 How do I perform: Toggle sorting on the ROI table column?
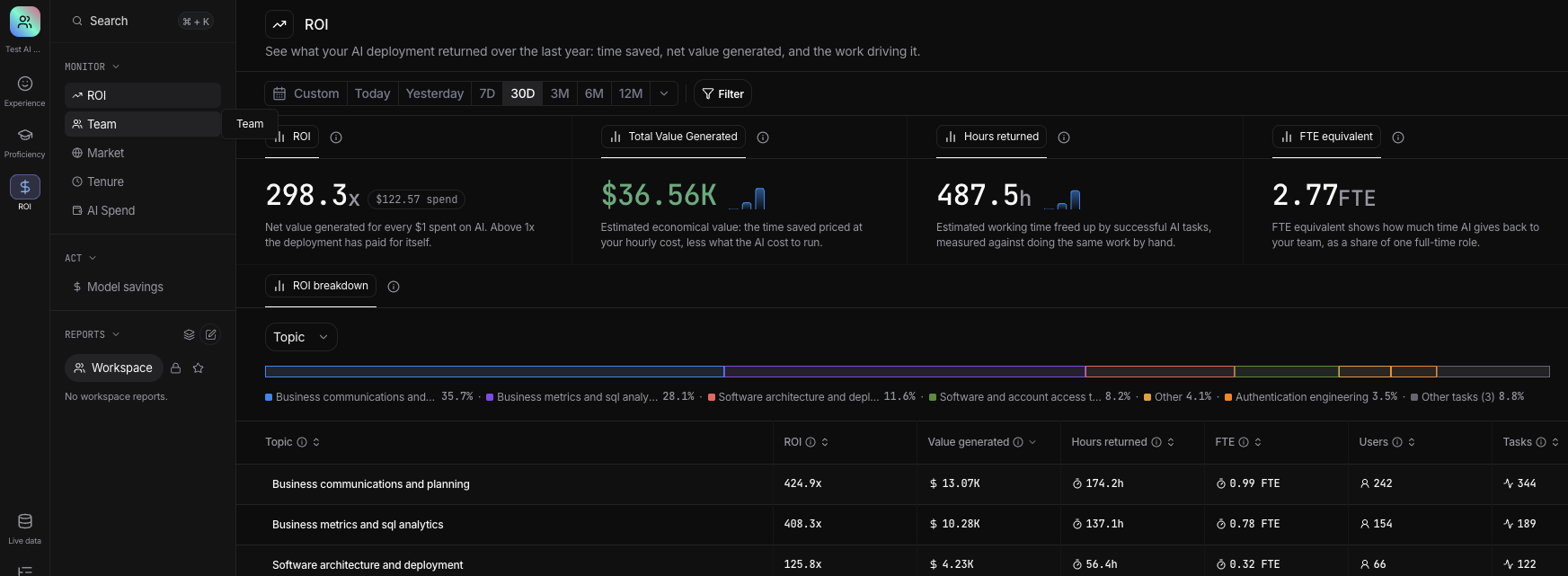825,442
